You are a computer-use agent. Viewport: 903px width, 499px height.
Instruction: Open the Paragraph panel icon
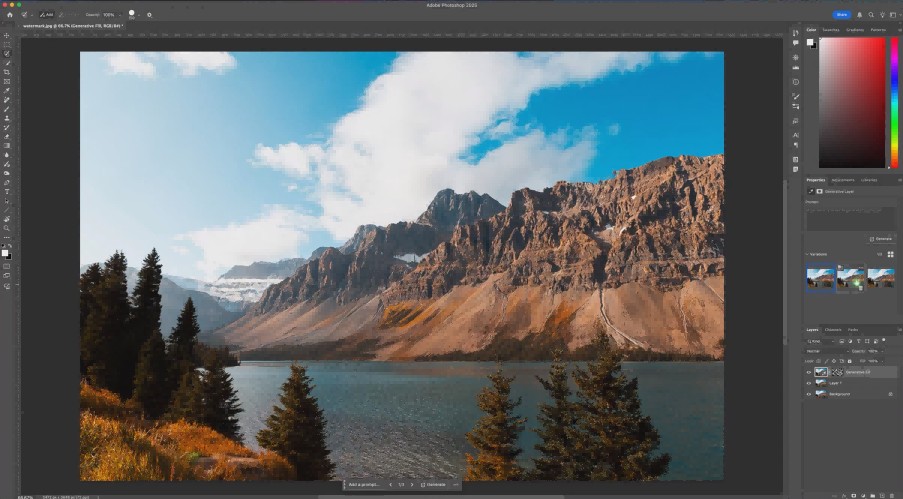795,145
